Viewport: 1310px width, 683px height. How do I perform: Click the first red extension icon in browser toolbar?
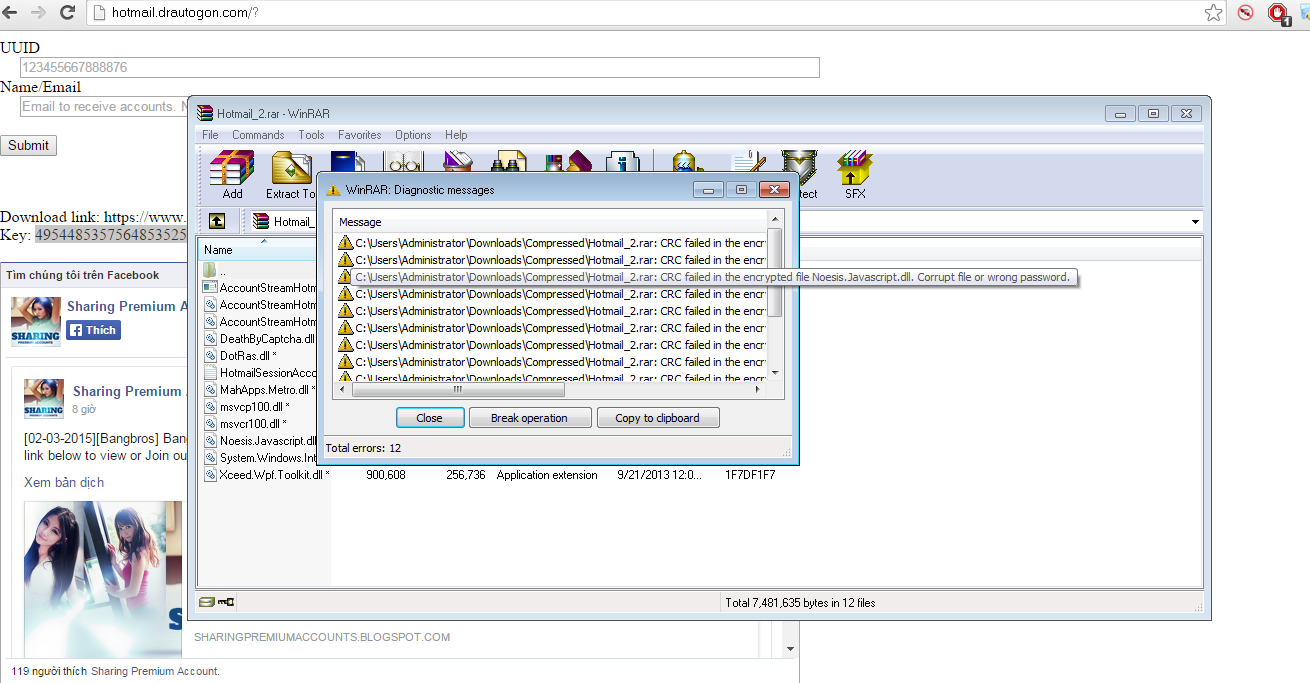(1245, 13)
